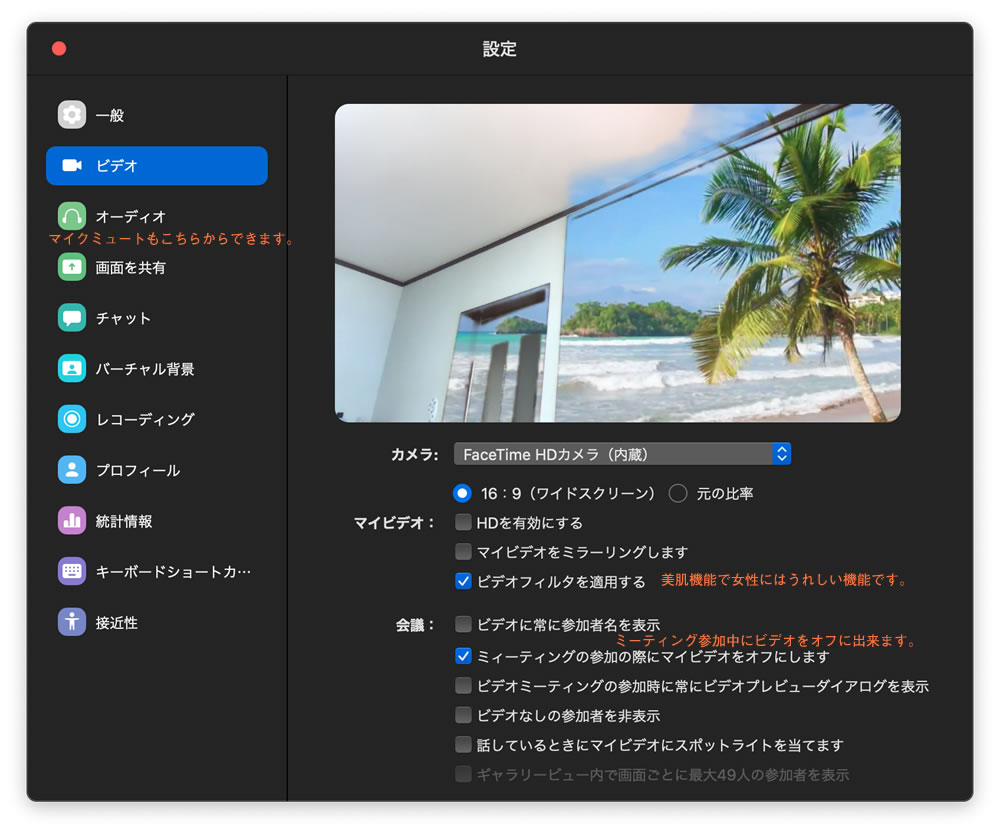
Task: Open プロフィール settings section
Action: (x=156, y=469)
